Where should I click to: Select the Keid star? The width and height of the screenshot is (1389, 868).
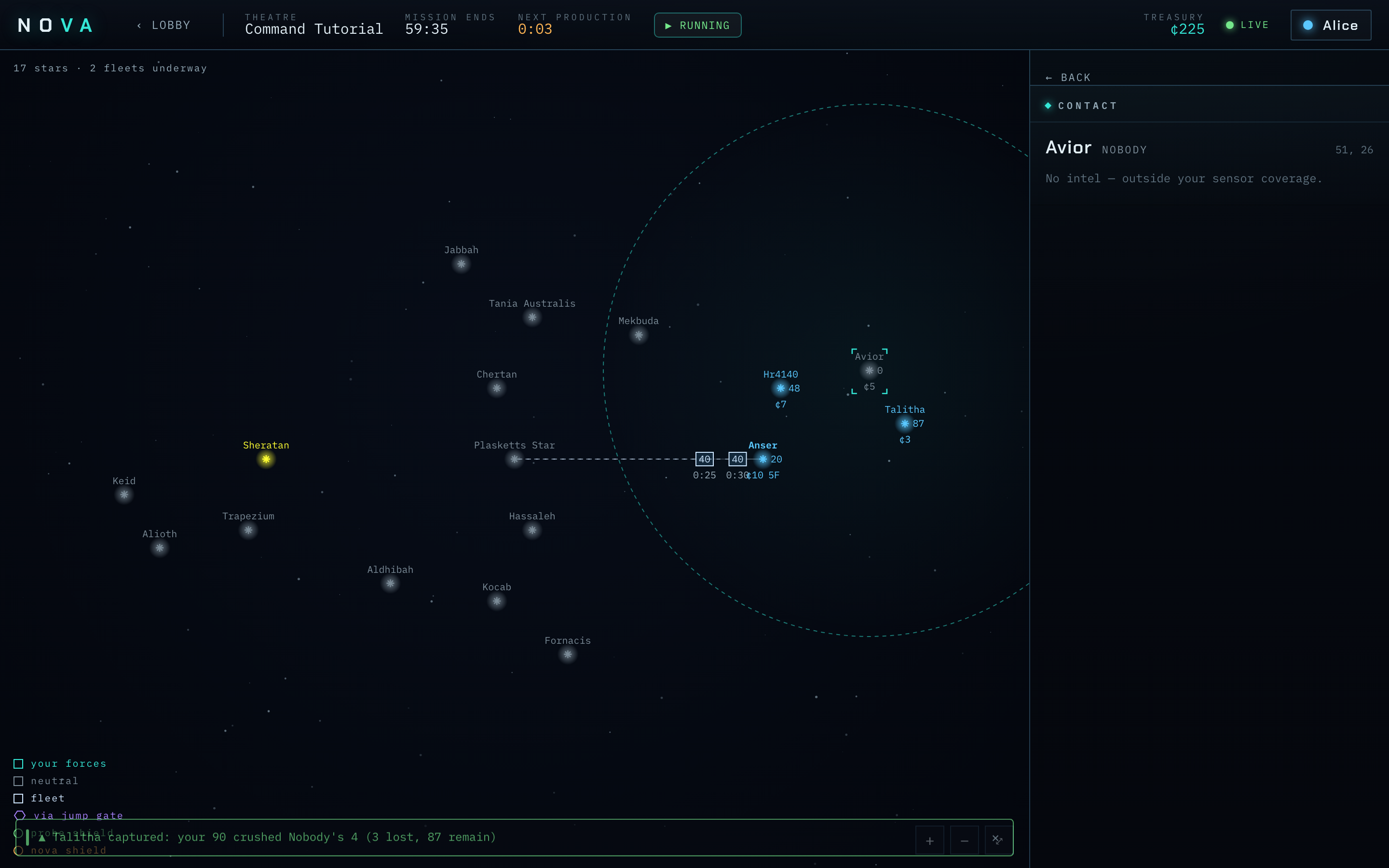(x=124, y=494)
